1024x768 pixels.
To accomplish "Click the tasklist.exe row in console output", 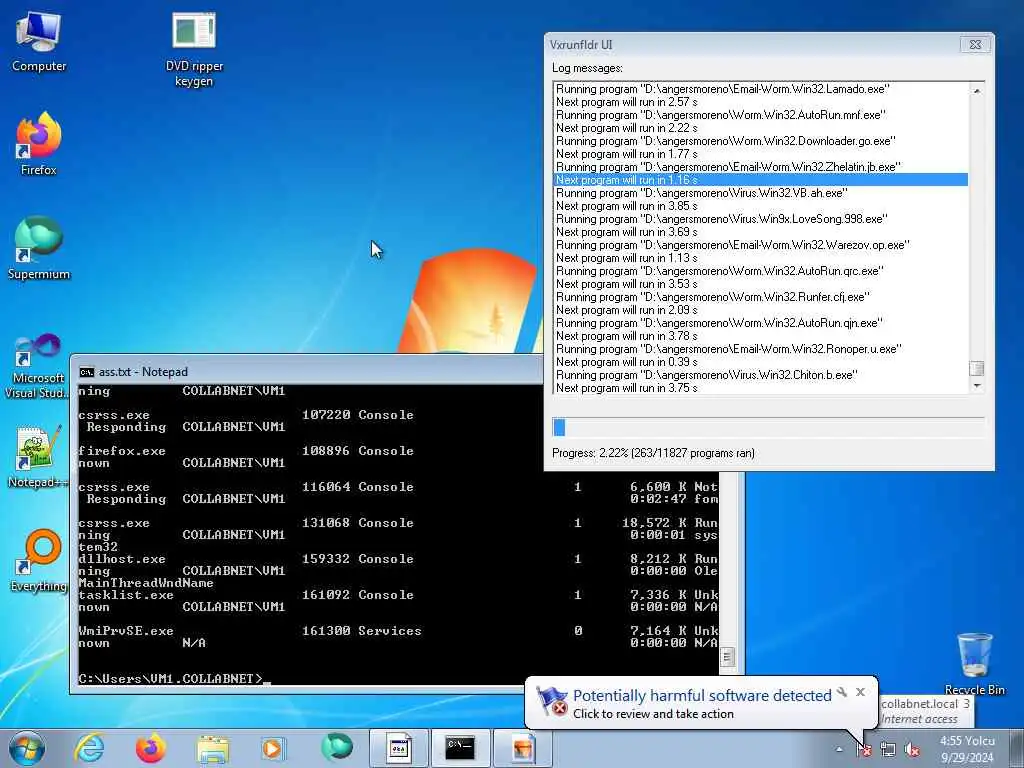I will point(398,595).
